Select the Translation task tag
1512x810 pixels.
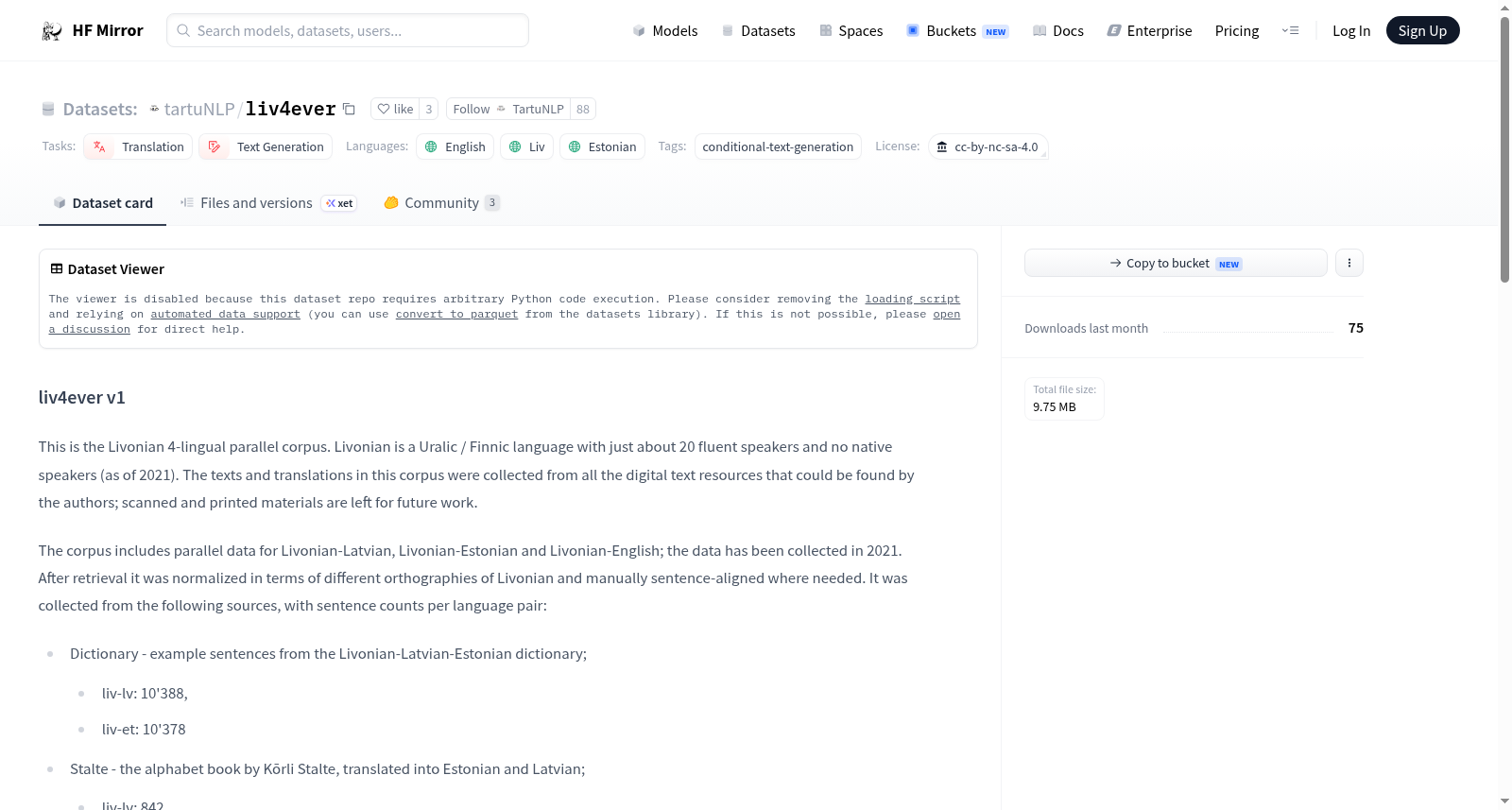(138, 146)
